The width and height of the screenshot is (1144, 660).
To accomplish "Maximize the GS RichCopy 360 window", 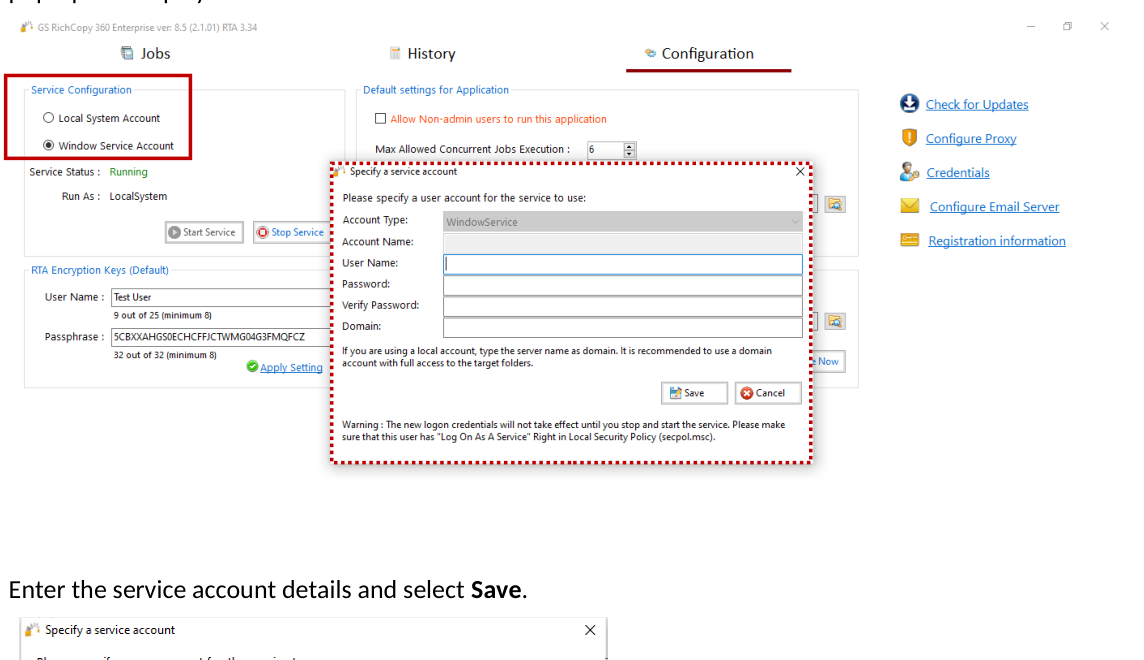I will click(x=1067, y=27).
